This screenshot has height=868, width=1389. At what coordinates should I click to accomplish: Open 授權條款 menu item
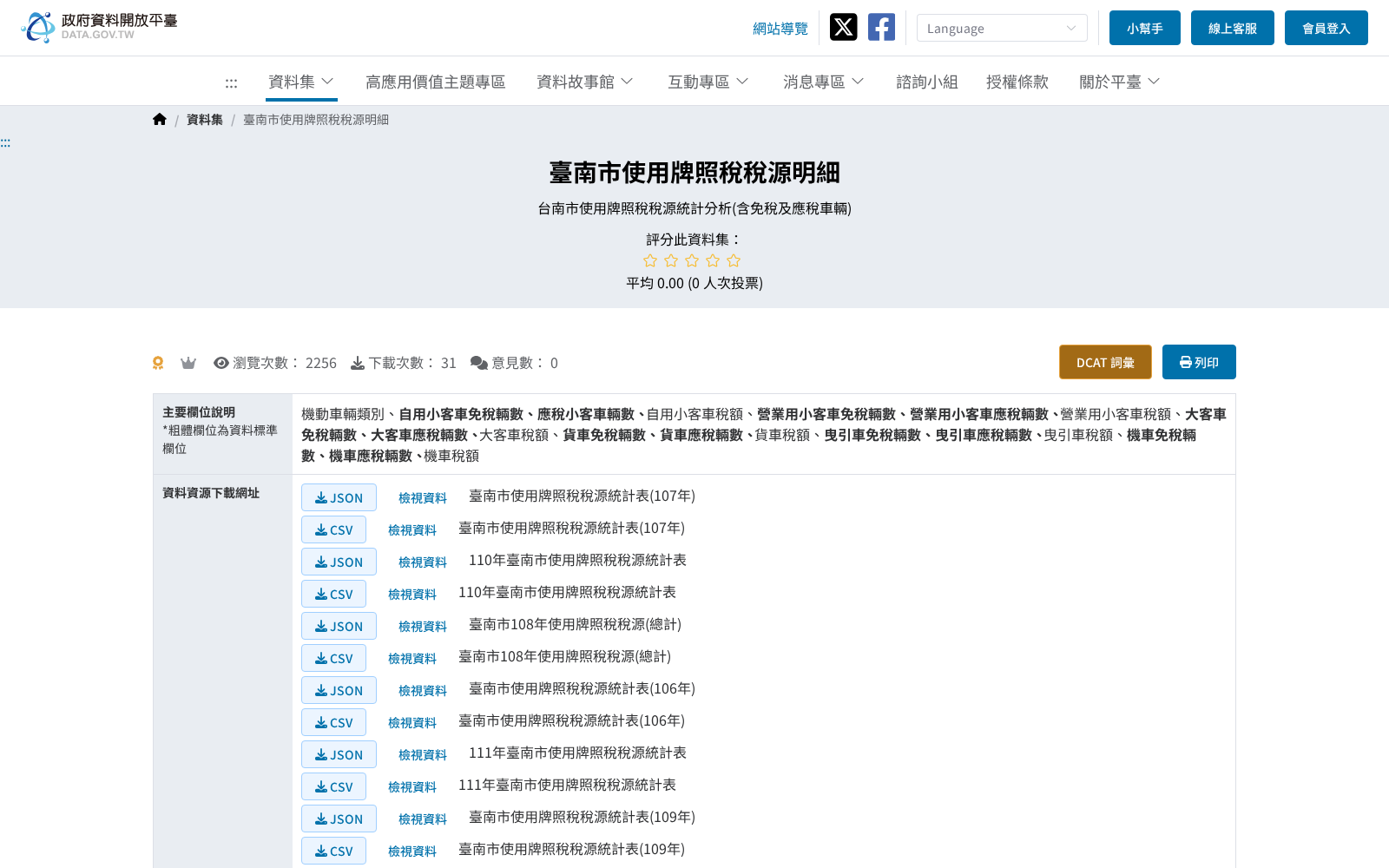pos(1017,82)
